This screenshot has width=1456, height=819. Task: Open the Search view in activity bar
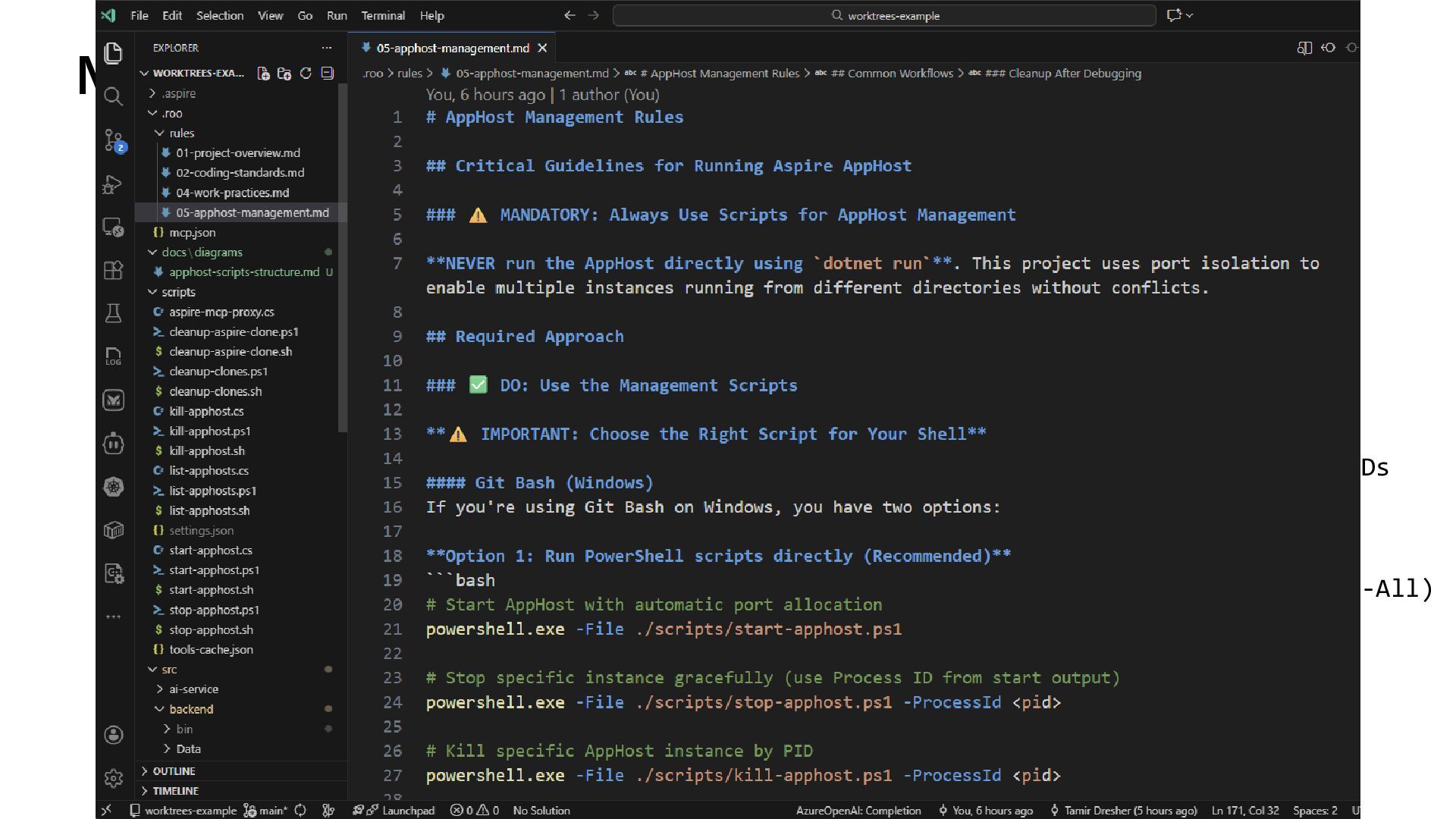coord(113,96)
